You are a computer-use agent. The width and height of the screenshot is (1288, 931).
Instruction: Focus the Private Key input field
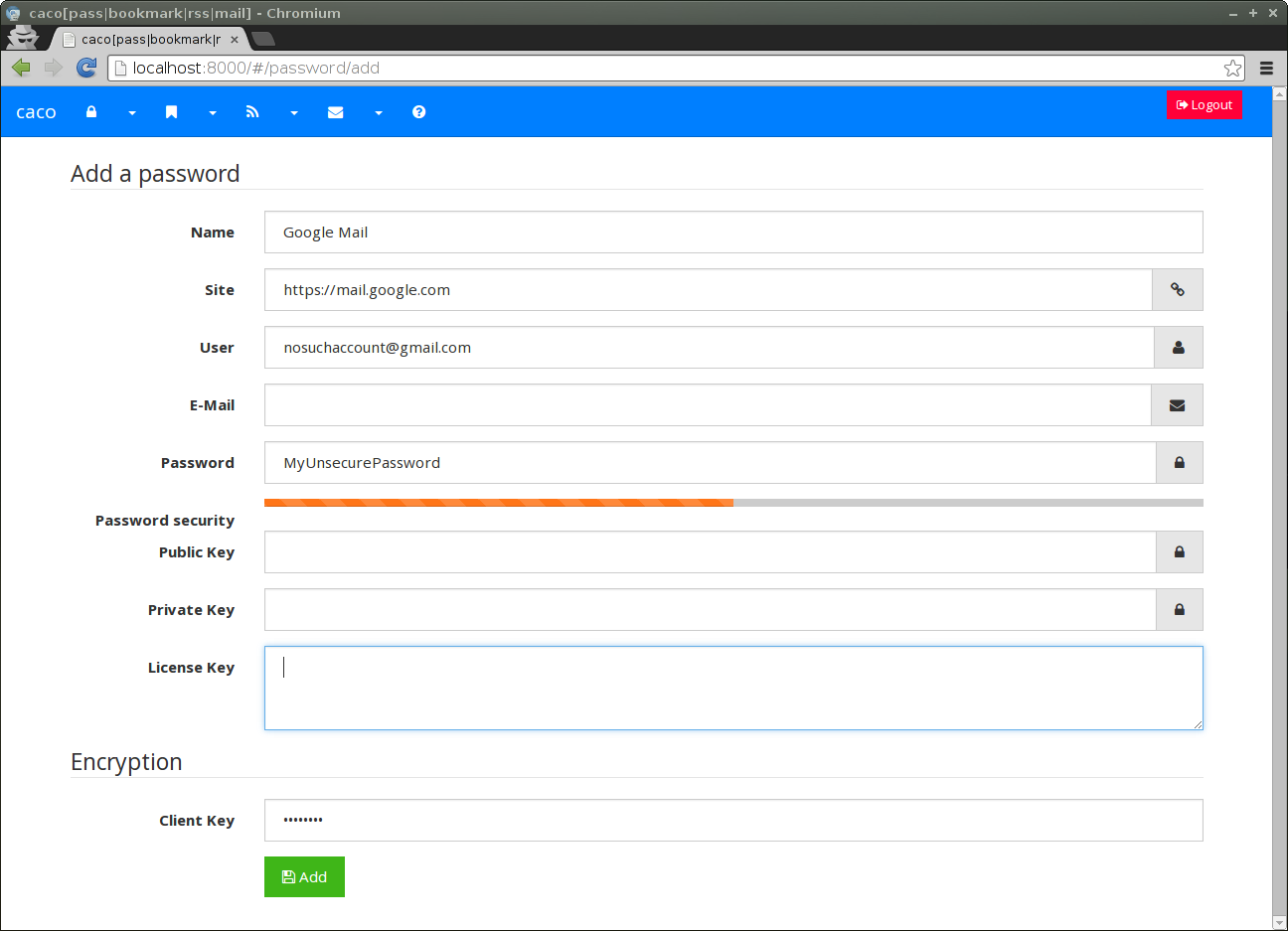pos(711,609)
